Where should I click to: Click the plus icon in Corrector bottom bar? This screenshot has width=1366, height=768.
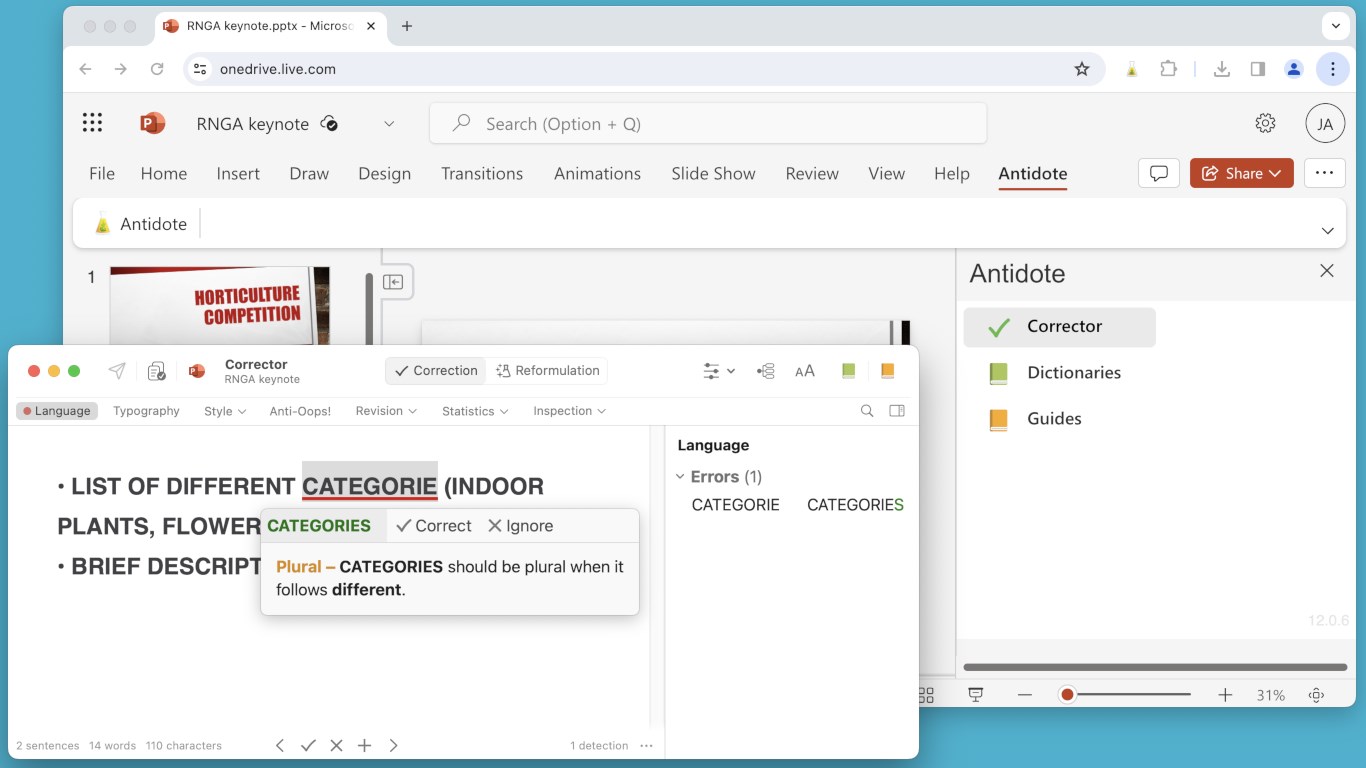tap(365, 745)
